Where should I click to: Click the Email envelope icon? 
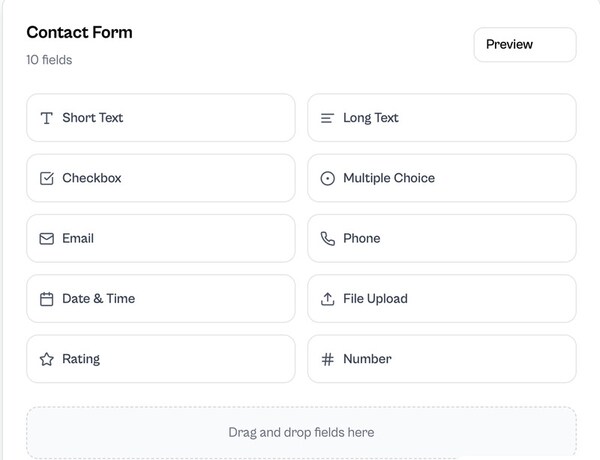point(46,239)
